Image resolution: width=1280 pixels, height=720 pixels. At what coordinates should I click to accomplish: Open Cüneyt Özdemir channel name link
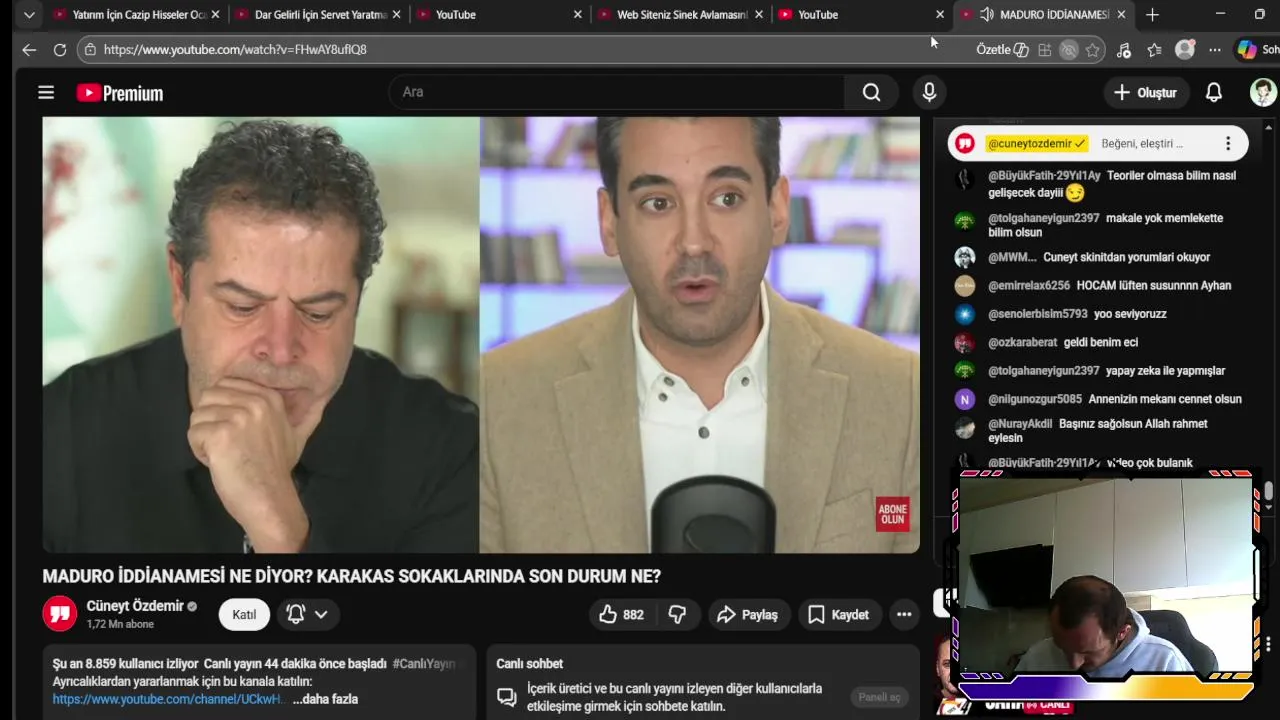pyautogui.click(x=135, y=606)
